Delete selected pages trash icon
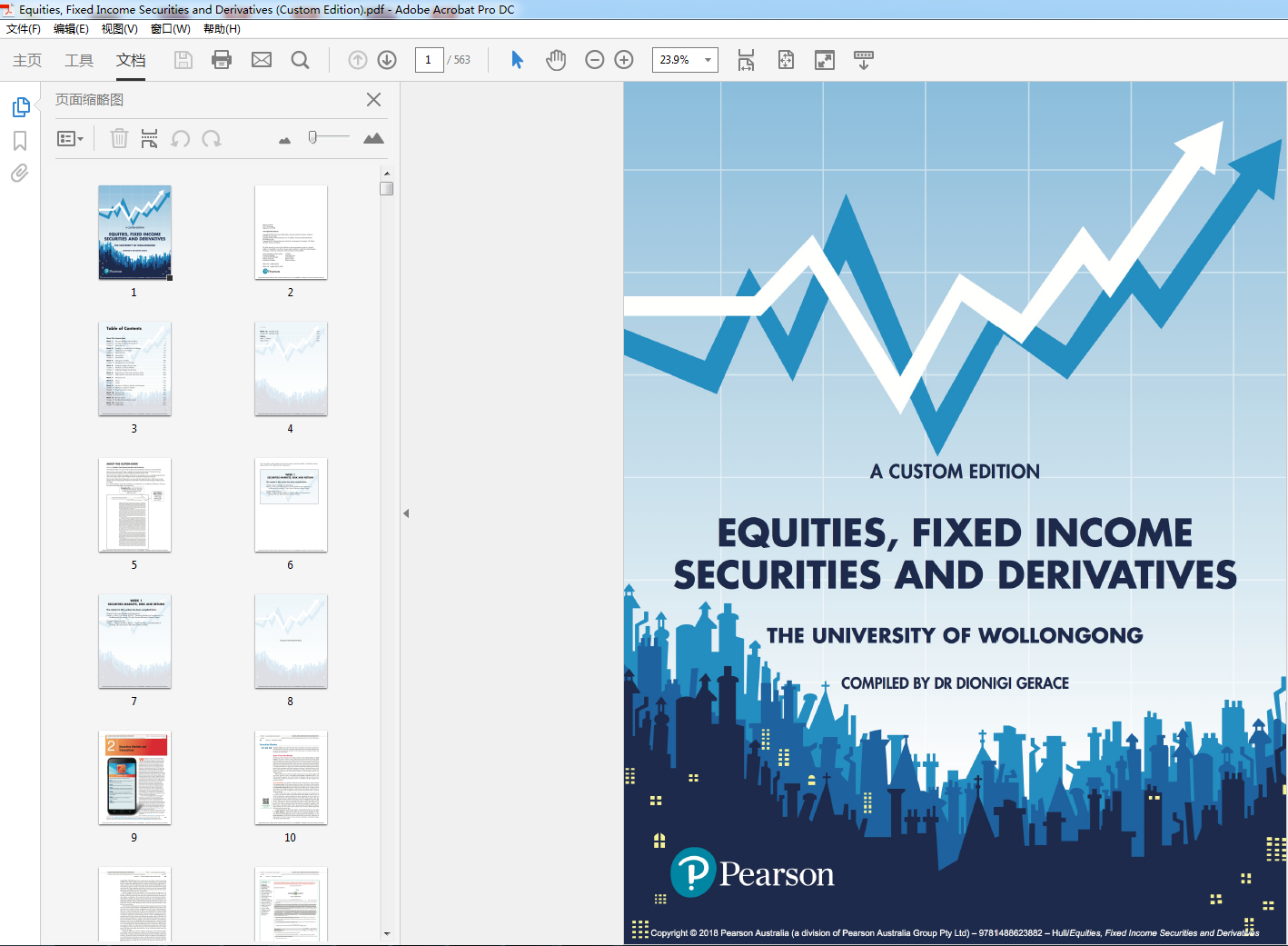Screen dimensions: 1288x946 [x=119, y=138]
